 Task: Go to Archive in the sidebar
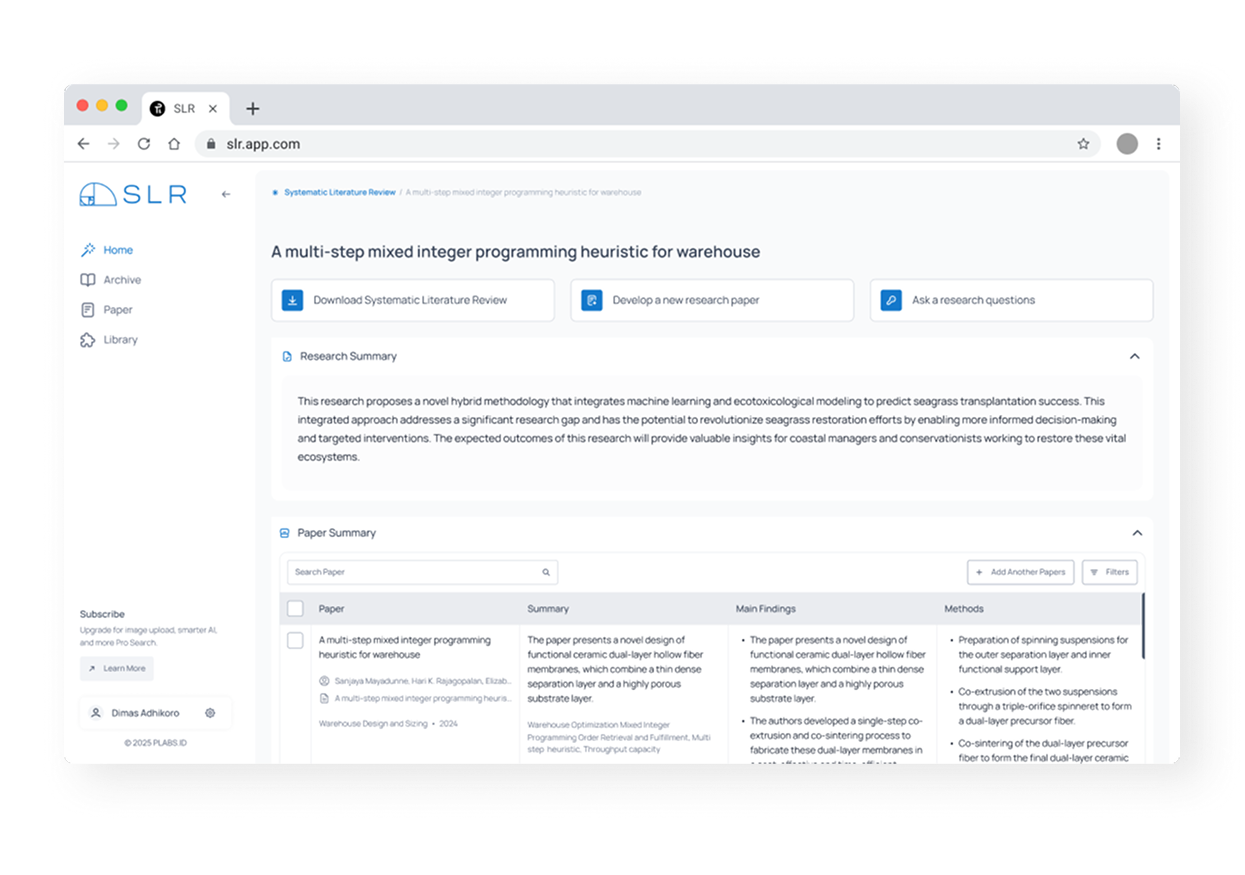click(122, 280)
